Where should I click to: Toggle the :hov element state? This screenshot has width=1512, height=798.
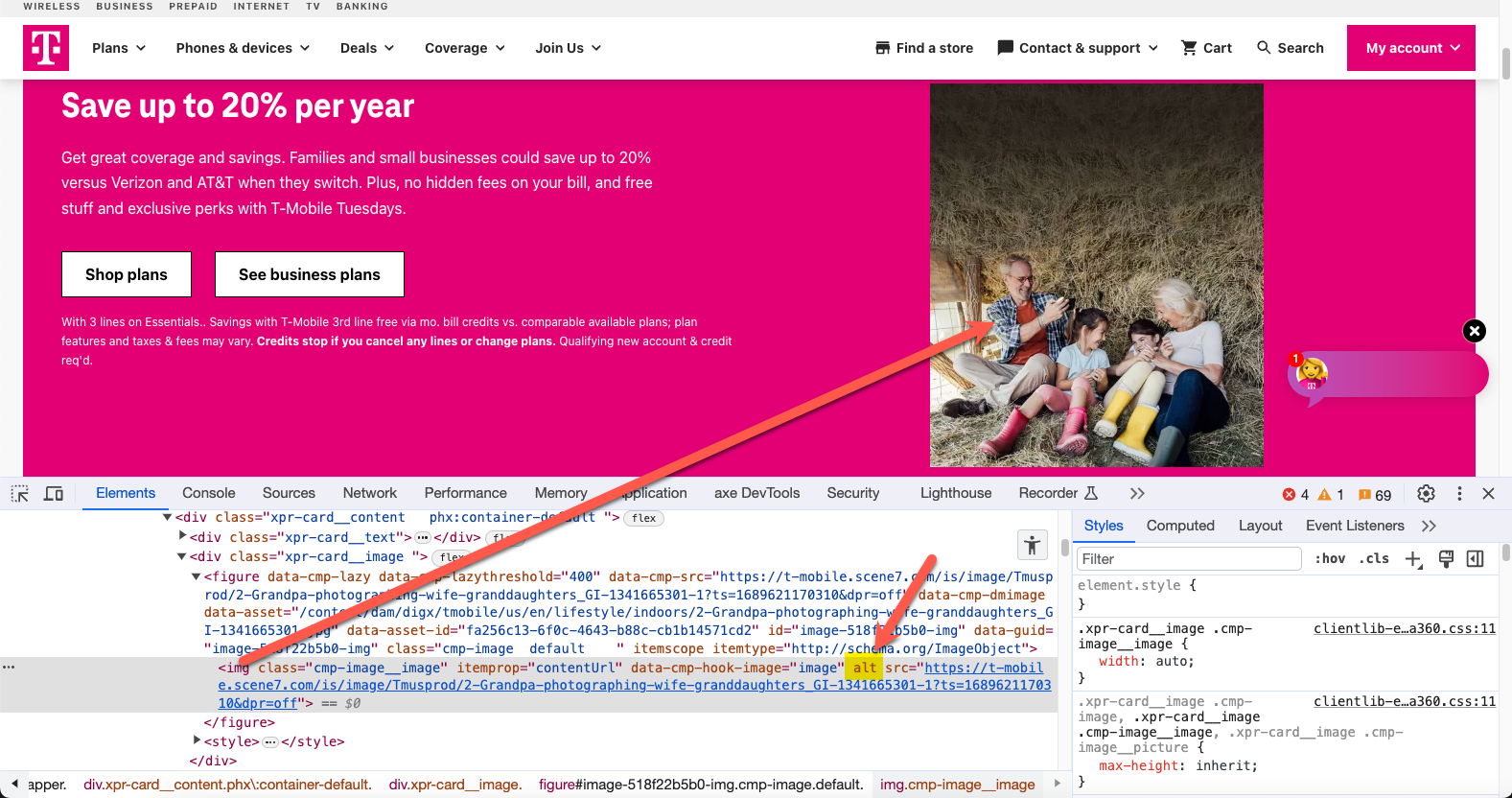(x=1330, y=558)
